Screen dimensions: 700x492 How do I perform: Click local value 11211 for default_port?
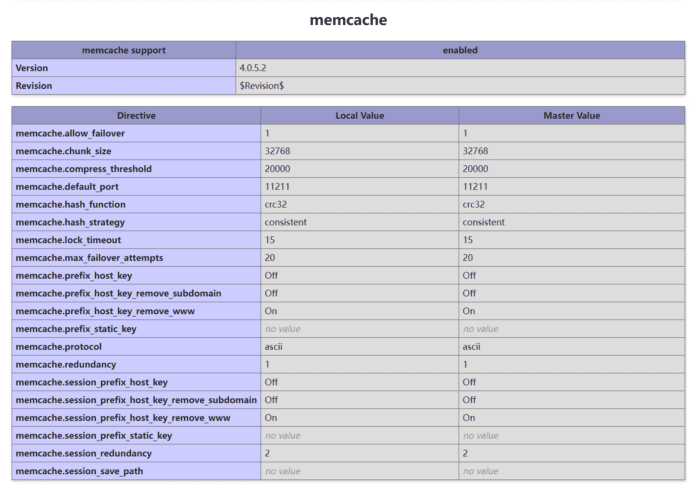pos(277,187)
